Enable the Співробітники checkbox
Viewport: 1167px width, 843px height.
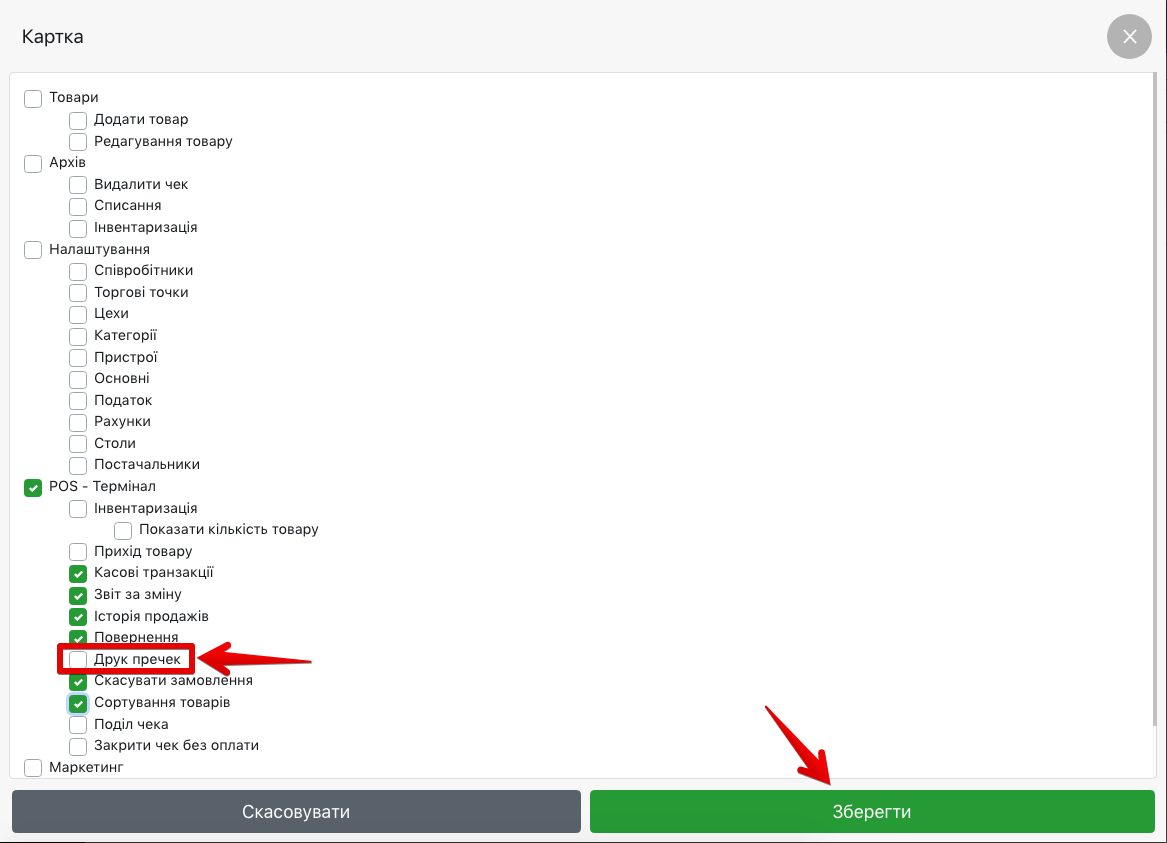78,271
